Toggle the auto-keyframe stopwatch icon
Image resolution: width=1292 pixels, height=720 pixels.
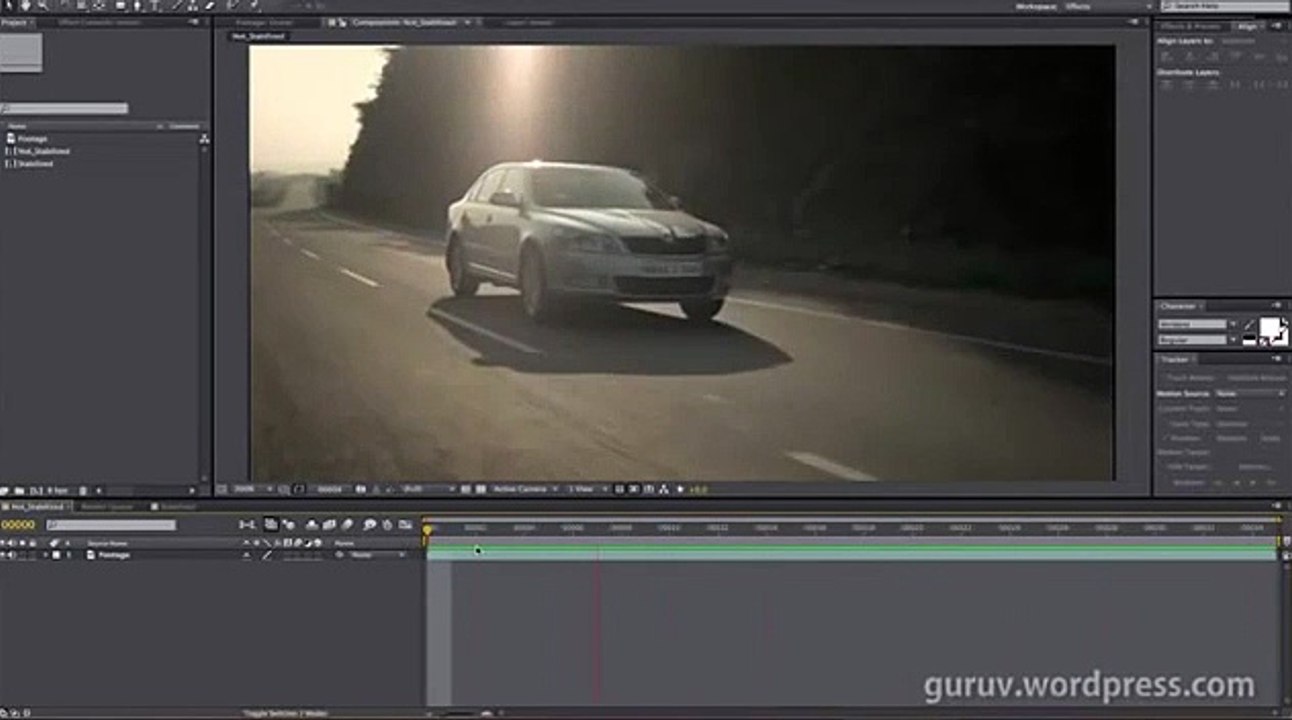(x=387, y=524)
